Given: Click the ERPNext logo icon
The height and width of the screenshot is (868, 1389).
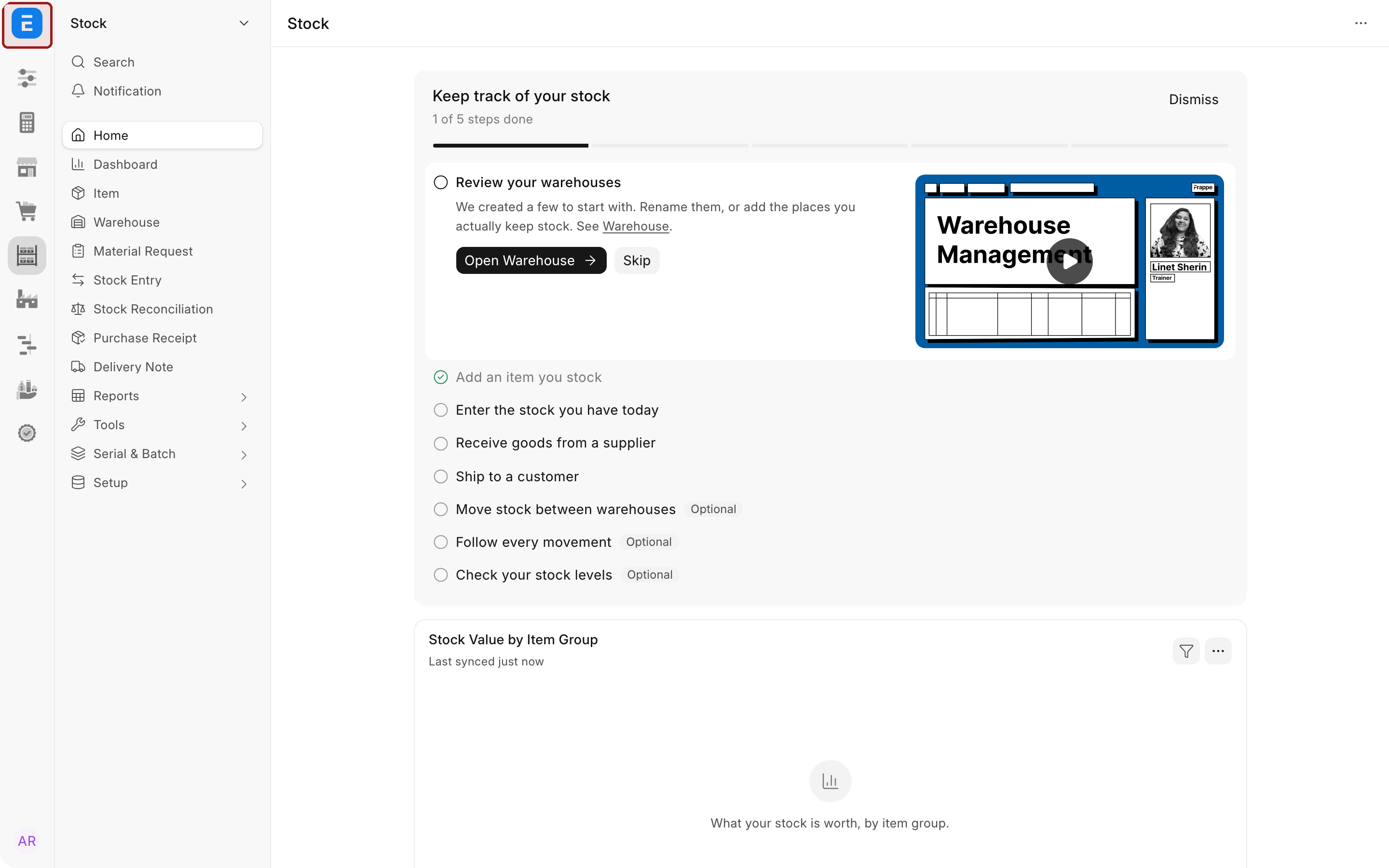Looking at the screenshot, I should 27,24.
